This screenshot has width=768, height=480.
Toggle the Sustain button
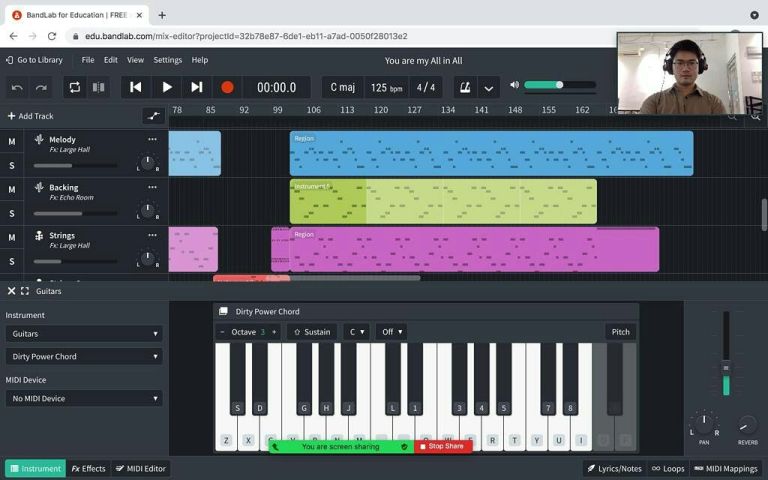point(312,332)
